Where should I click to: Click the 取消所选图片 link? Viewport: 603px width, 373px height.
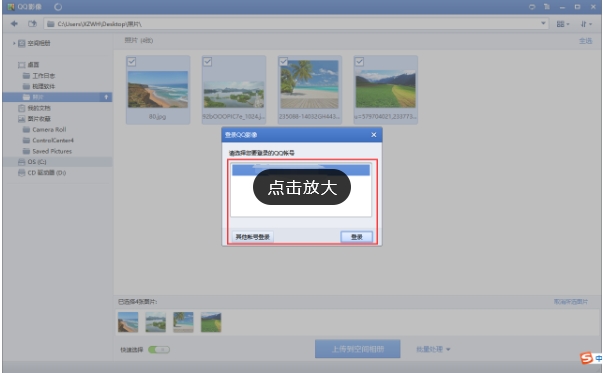coord(571,301)
